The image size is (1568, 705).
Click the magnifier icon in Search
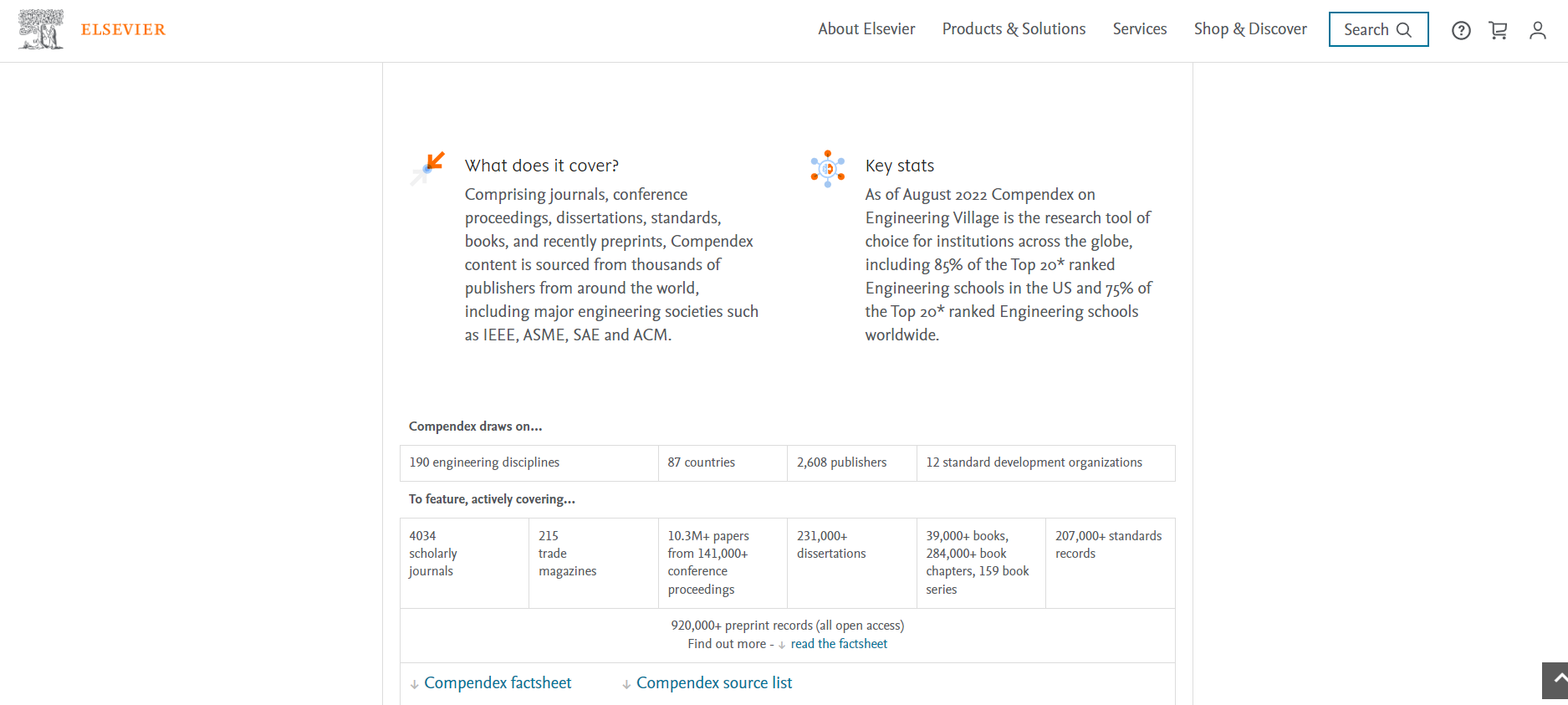pos(1404,30)
